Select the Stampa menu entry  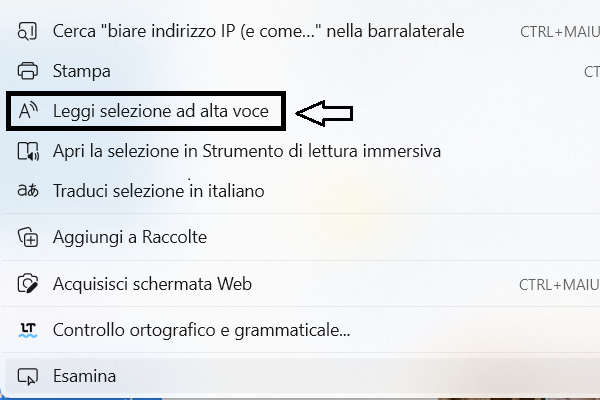(82, 71)
